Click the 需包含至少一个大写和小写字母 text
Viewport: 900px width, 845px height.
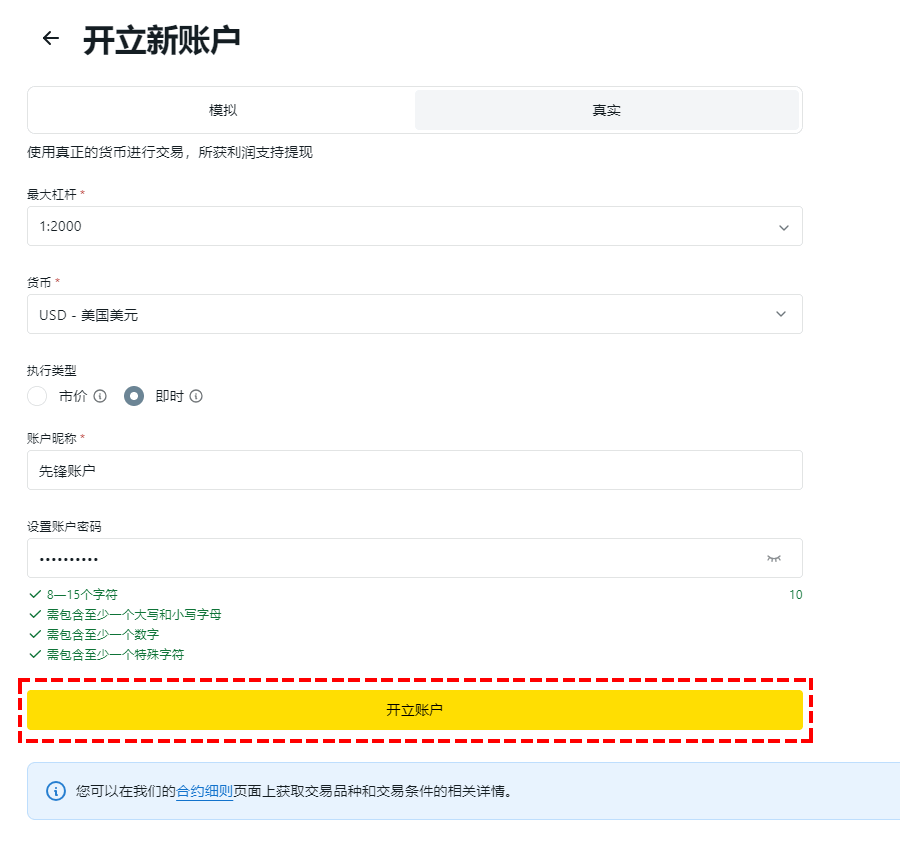(134, 614)
